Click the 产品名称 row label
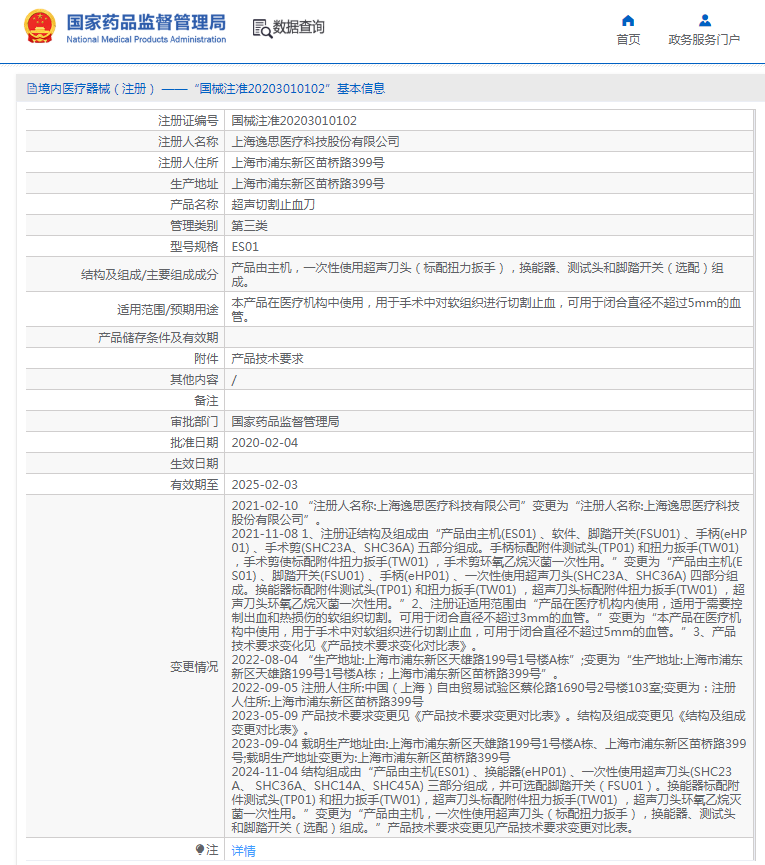The image size is (765, 865). click(194, 205)
